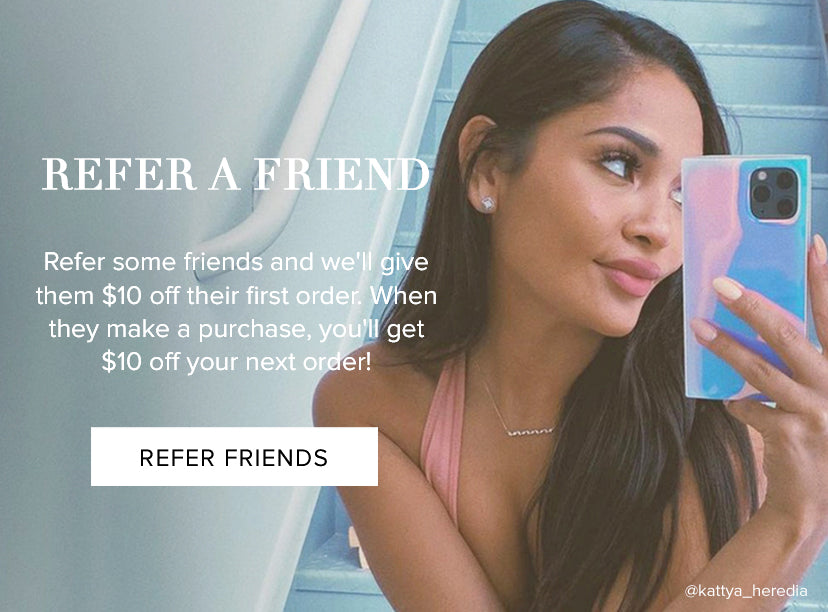Click the iridescent phone case in the photo
This screenshot has width=828, height=612.
pos(746,277)
